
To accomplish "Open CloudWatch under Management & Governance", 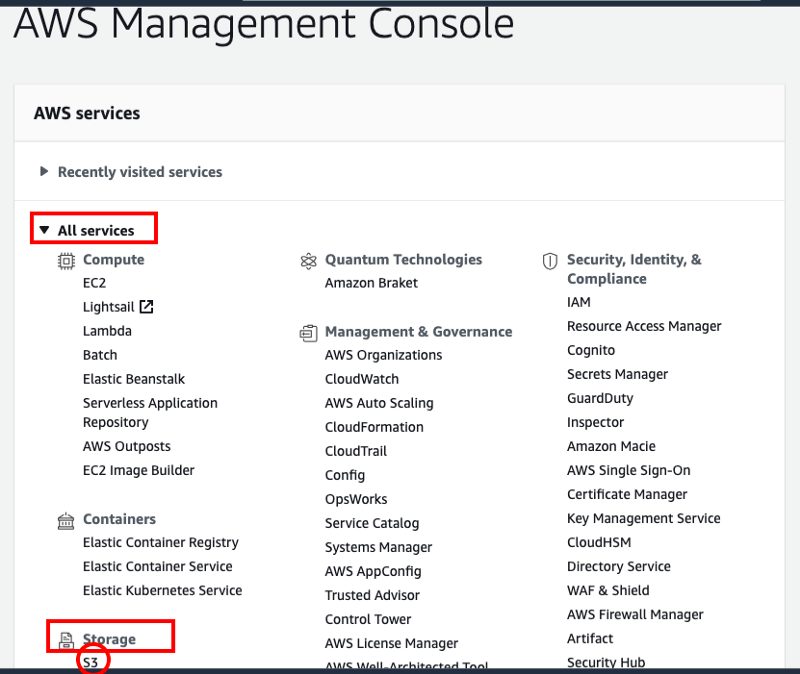I will coord(362,379).
